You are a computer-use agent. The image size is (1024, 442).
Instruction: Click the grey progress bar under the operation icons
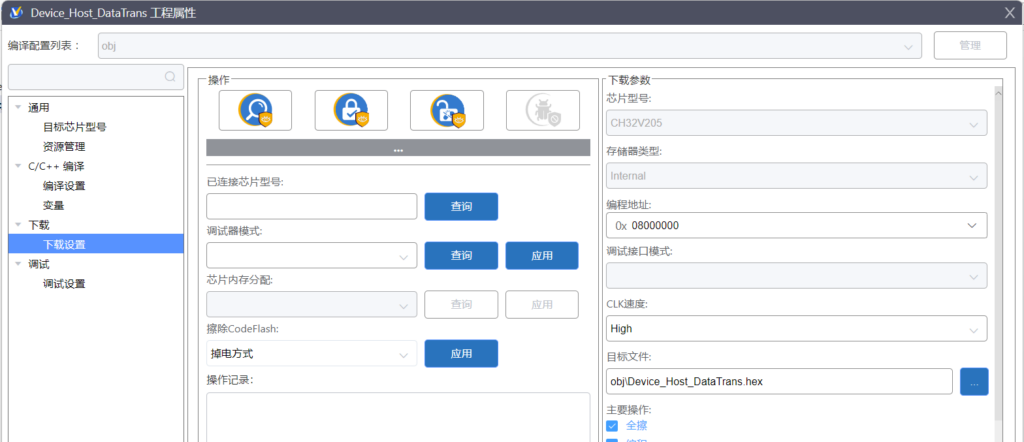click(398, 148)
